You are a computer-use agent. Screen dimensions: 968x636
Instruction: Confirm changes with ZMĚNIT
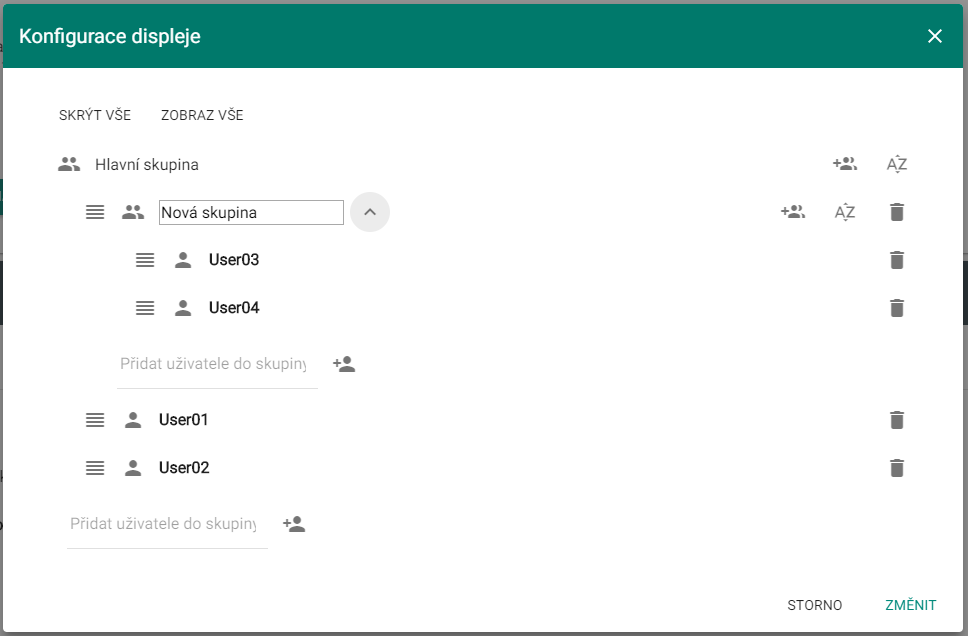911,605
